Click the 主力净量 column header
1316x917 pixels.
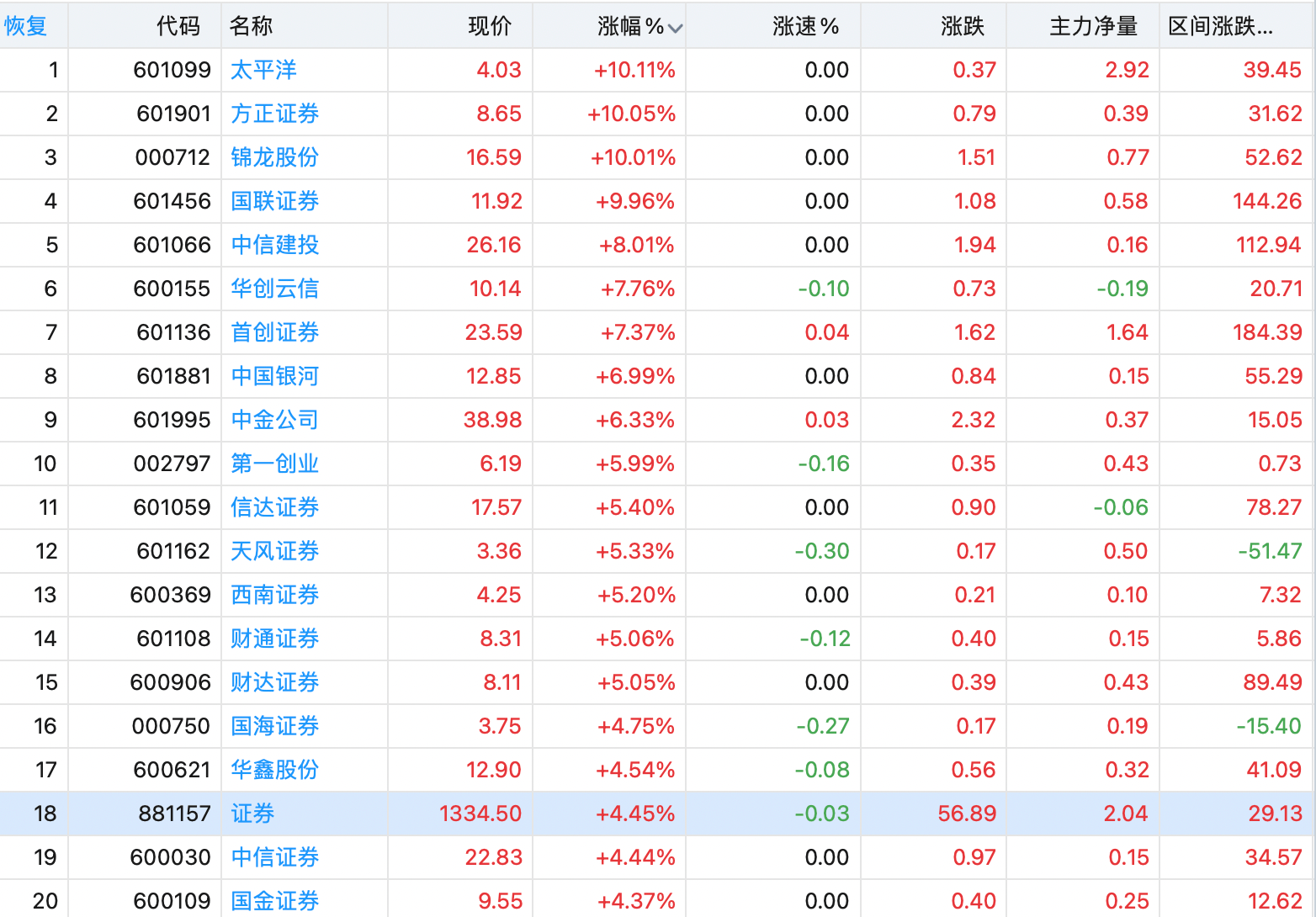coord(1093,26)
